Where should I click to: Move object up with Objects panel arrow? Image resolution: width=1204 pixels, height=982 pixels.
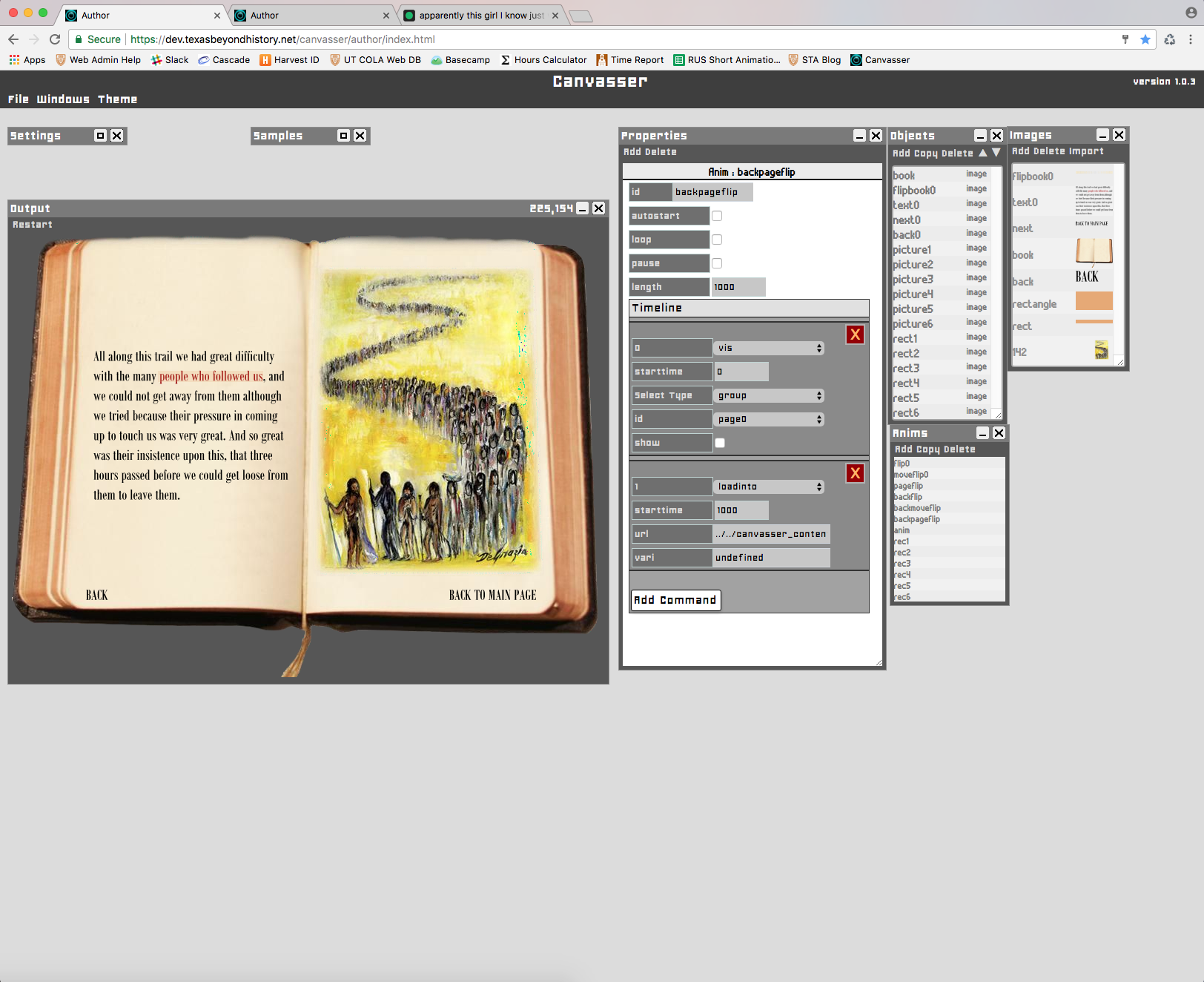[983, 153]
